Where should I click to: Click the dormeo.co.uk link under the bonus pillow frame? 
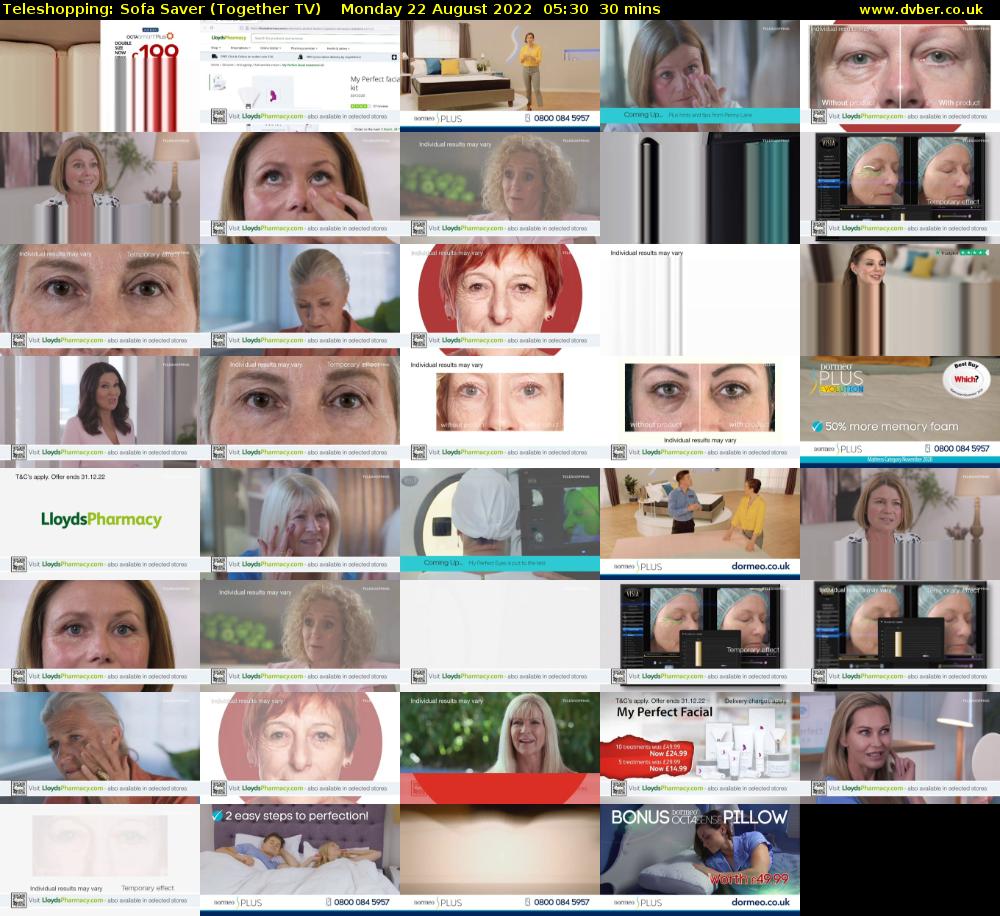pos(760,902)
